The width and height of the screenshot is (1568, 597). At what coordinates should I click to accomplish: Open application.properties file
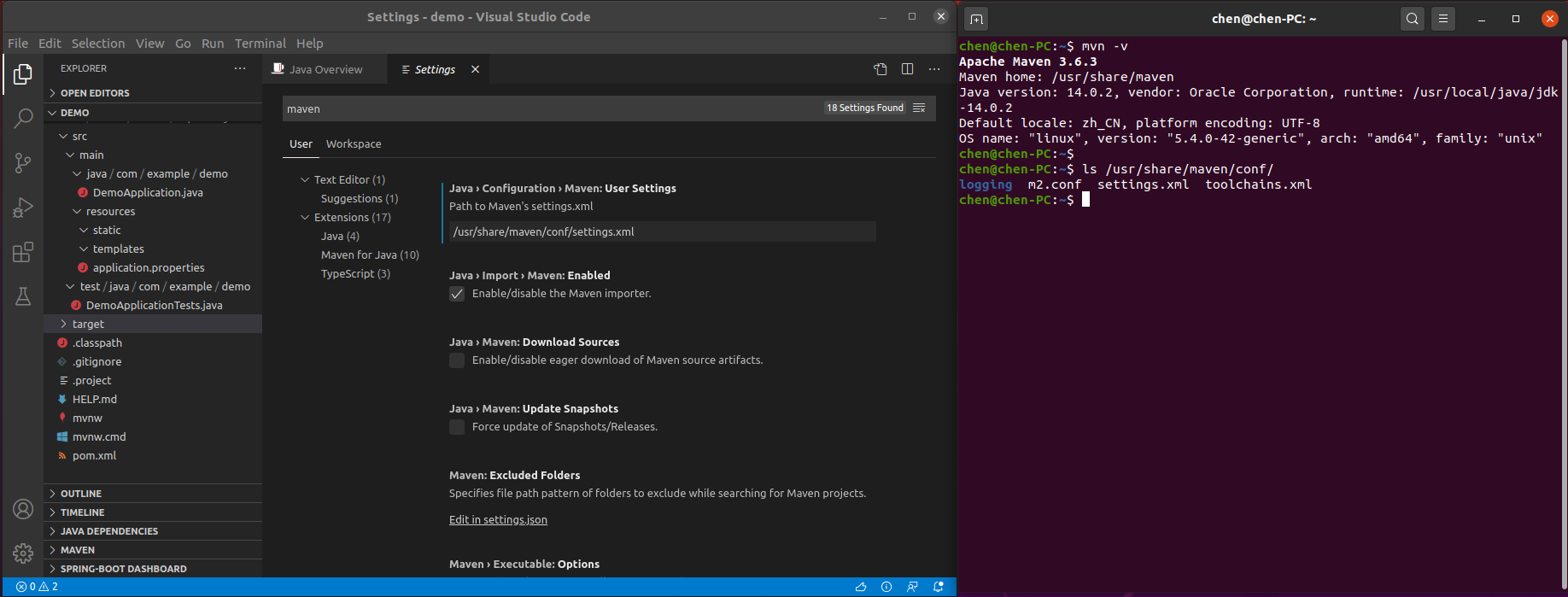pos(149,267)
